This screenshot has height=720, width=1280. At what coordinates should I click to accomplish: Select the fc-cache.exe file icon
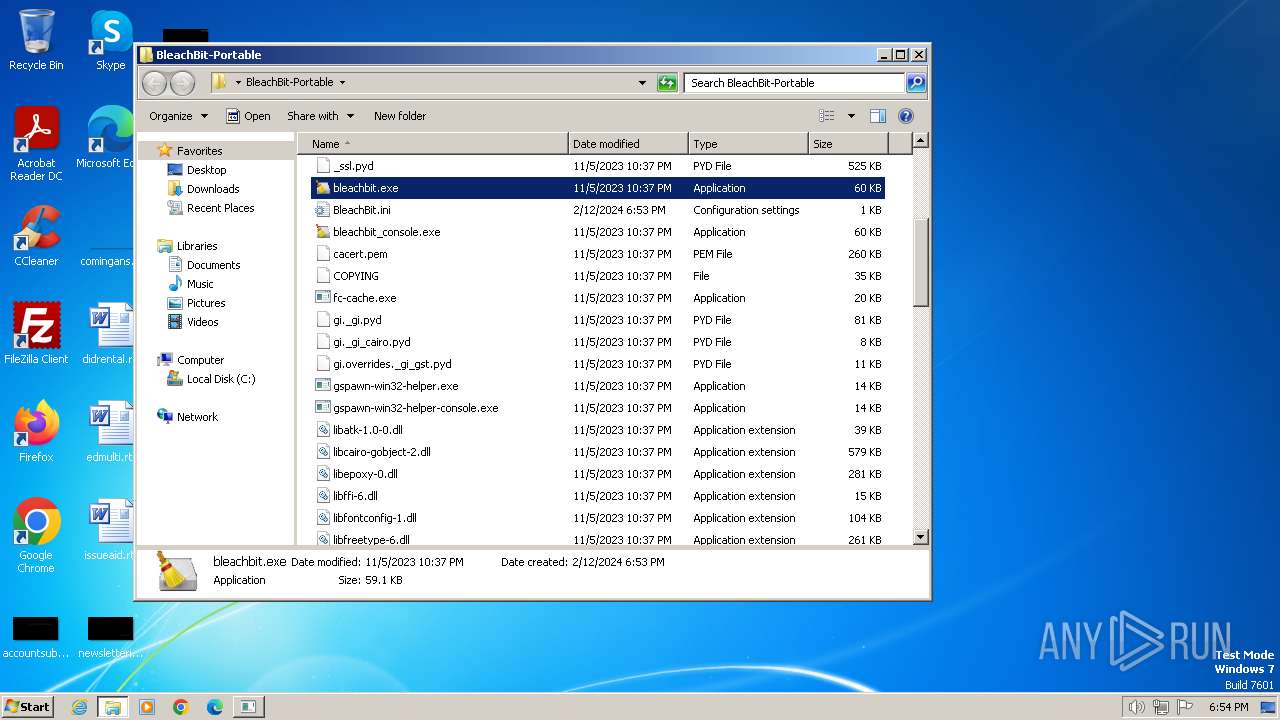point(322,298)
